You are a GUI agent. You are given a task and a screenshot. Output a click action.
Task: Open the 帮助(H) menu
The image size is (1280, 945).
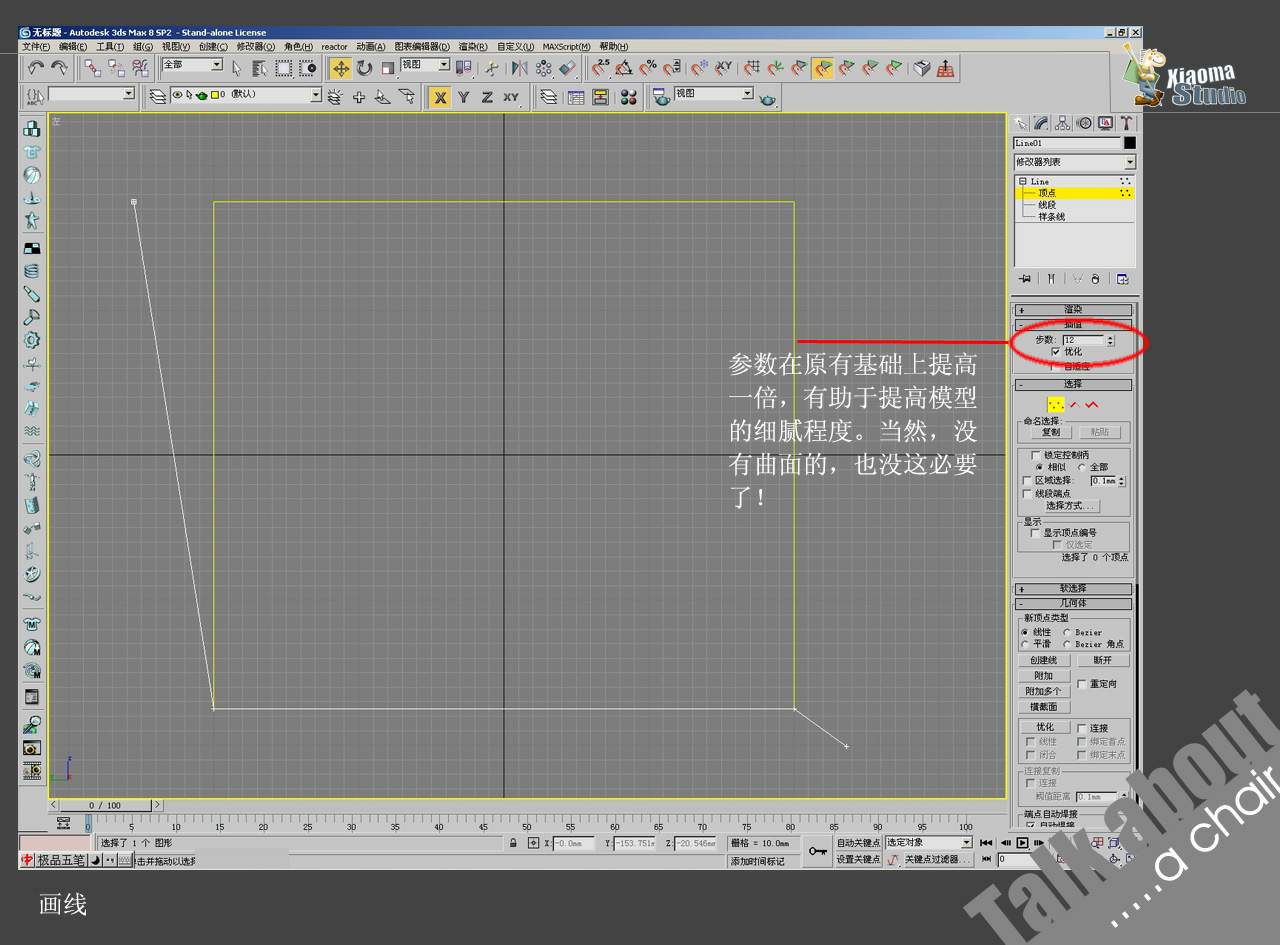614,46
